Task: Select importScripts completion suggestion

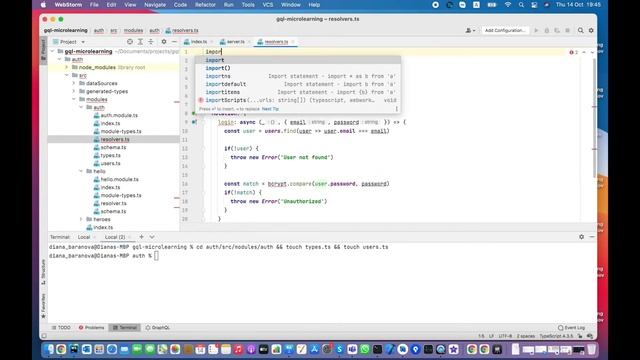Action: point(298,100)
